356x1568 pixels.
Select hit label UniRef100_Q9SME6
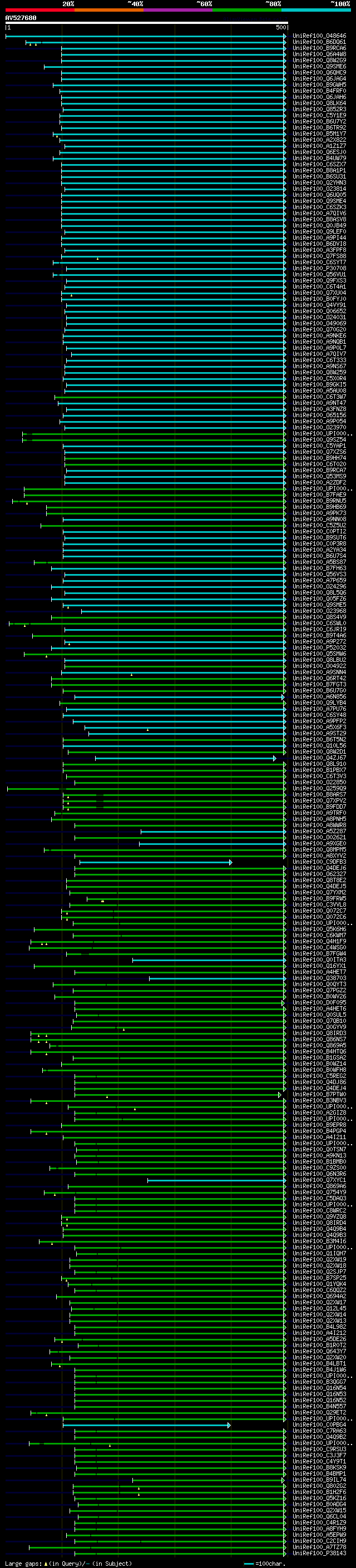point(319,66)
